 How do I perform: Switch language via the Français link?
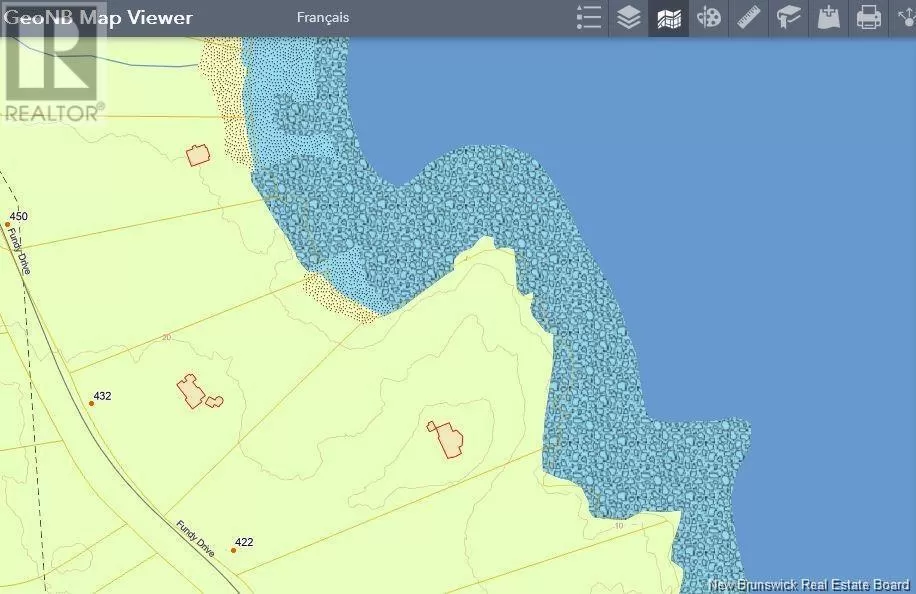click(x=323, y=18)
